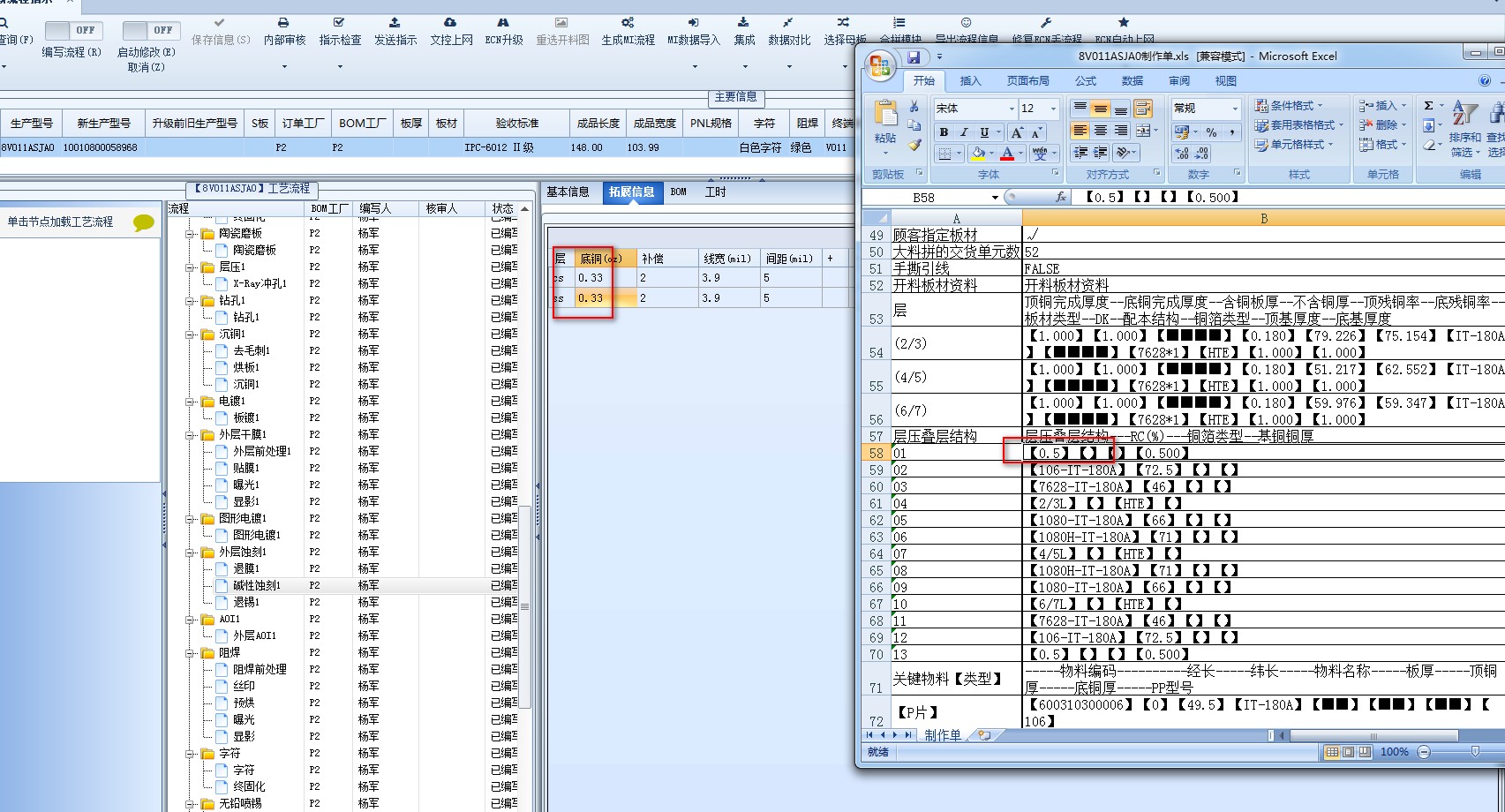Open the Excel font name dropdown

click(1012, 109)
